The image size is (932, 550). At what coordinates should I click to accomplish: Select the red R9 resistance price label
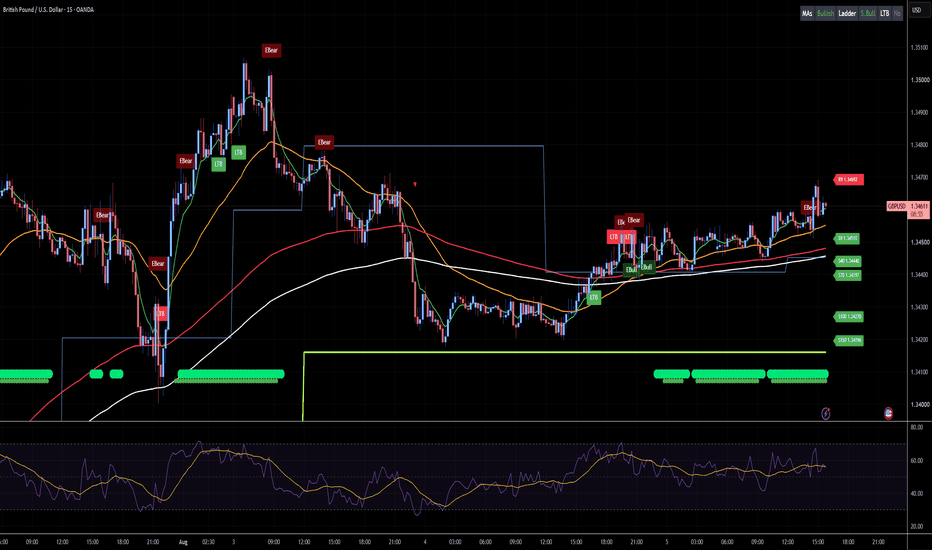(x=848, y=179)
